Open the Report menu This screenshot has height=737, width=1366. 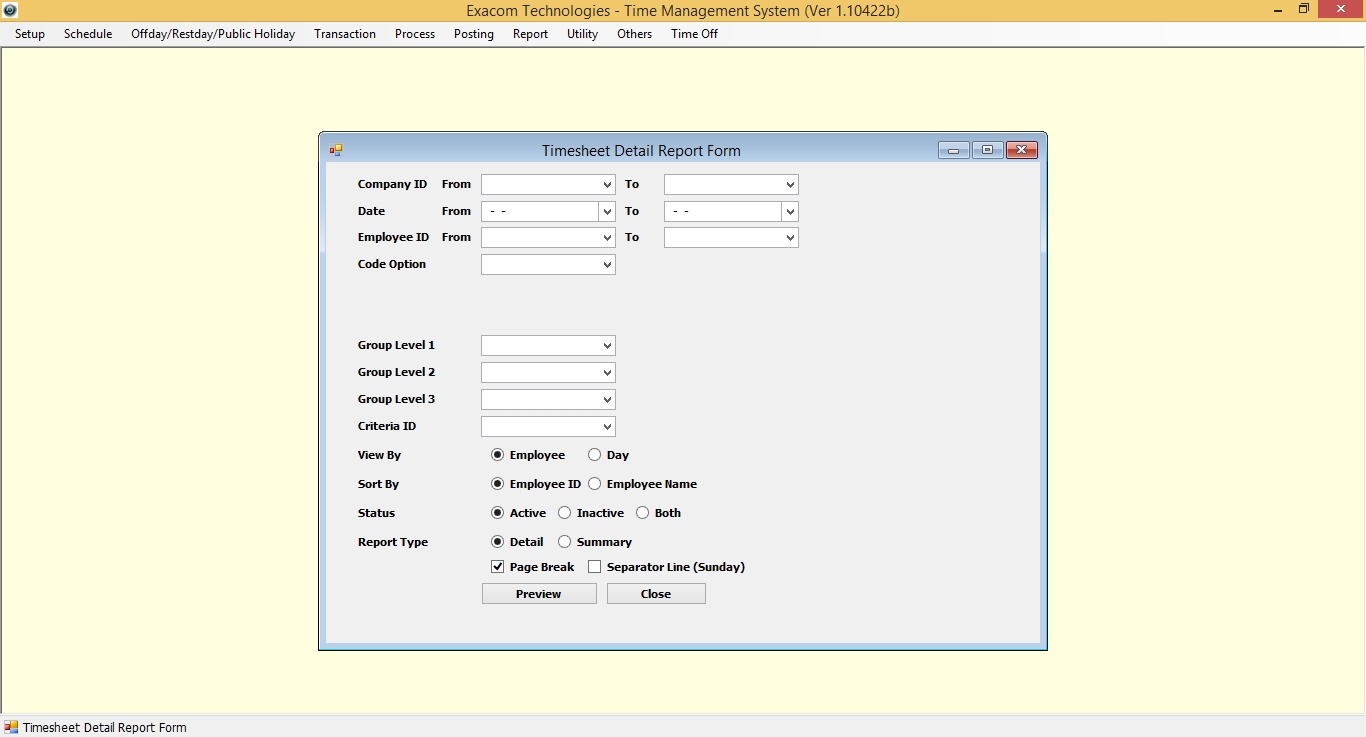[x=530, y=34]
